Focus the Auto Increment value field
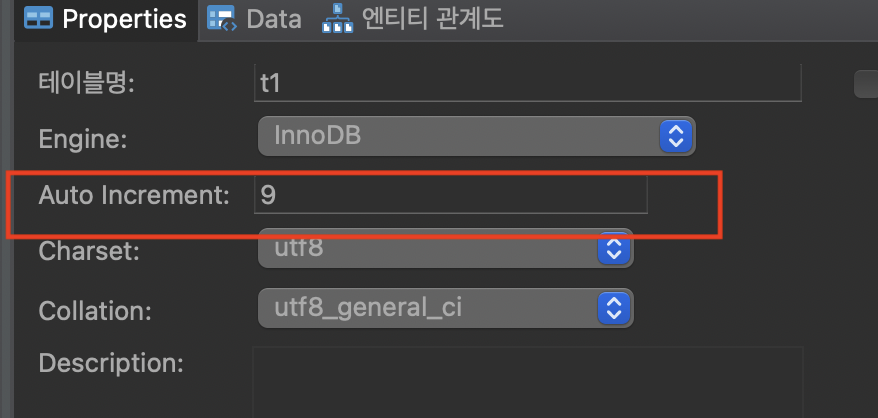Viewport: 878px width, 418px height. pos(451,195)
